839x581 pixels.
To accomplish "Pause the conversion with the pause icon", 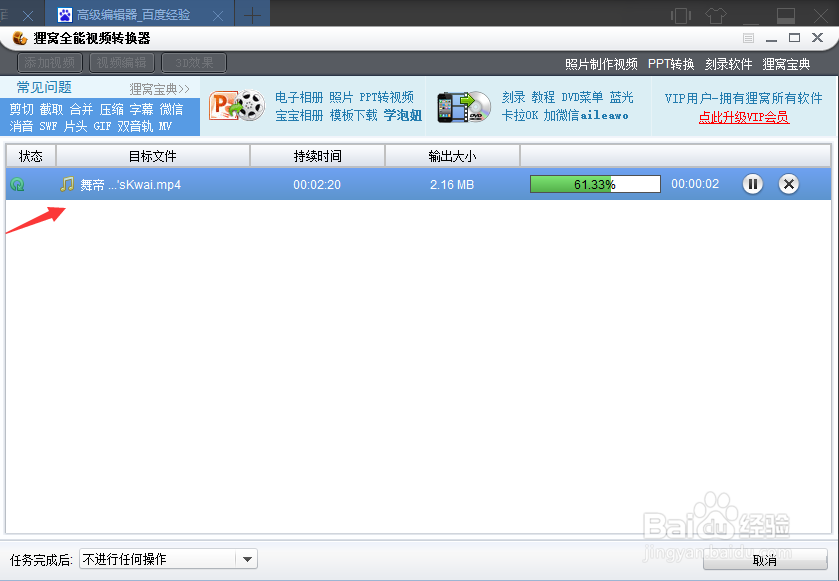I will (752, 184).
